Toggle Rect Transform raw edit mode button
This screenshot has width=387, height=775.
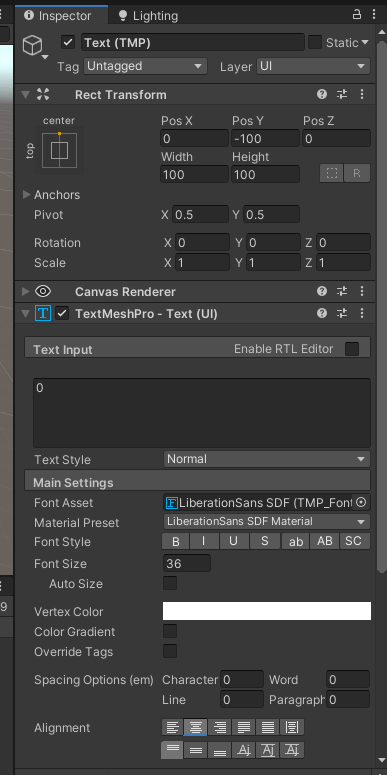click(x=357, y=173)
